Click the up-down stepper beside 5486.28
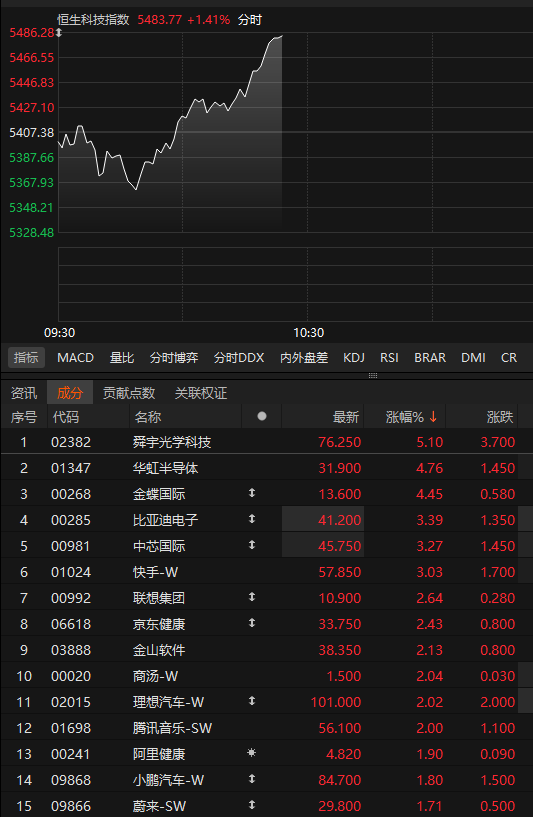Viewport: 533px width, 817px height. click(59, 33)
